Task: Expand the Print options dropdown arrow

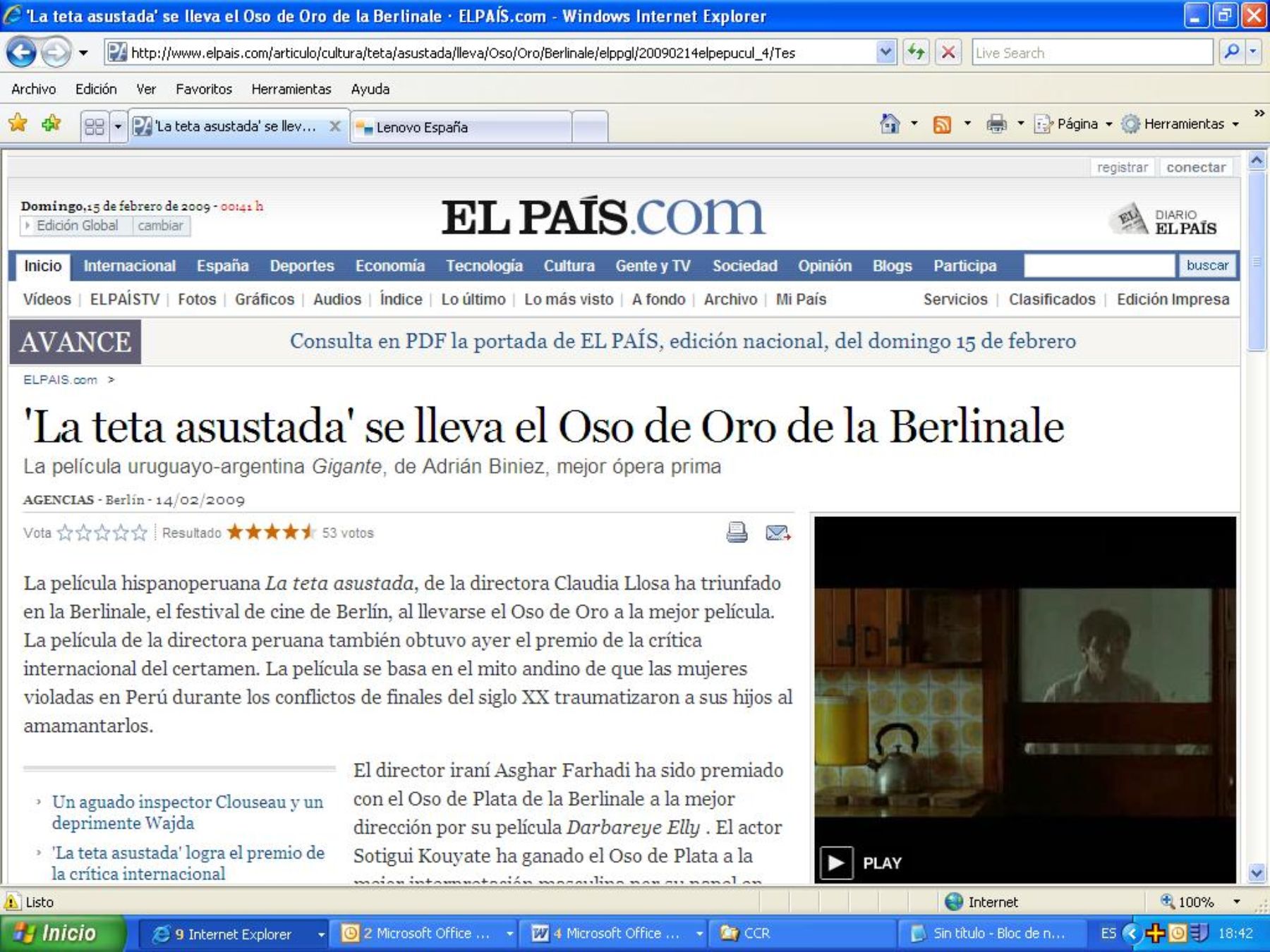Action: click(1020, 124)
